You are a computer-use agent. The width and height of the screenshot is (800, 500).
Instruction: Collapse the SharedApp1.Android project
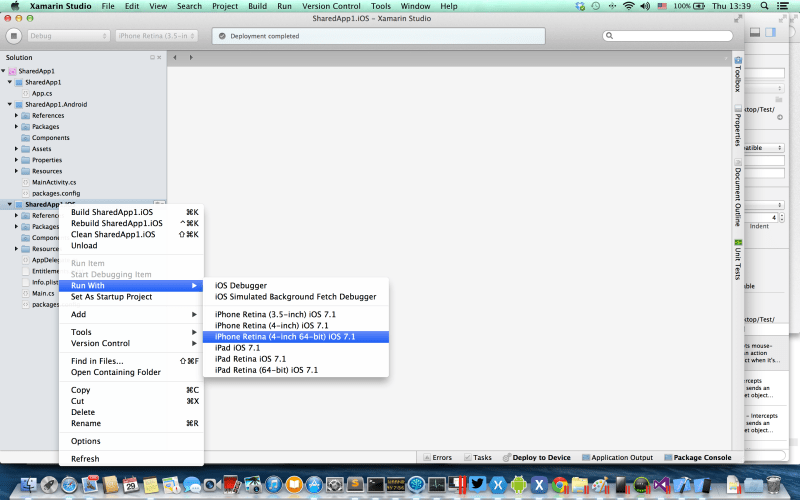[x=10, y=104]
